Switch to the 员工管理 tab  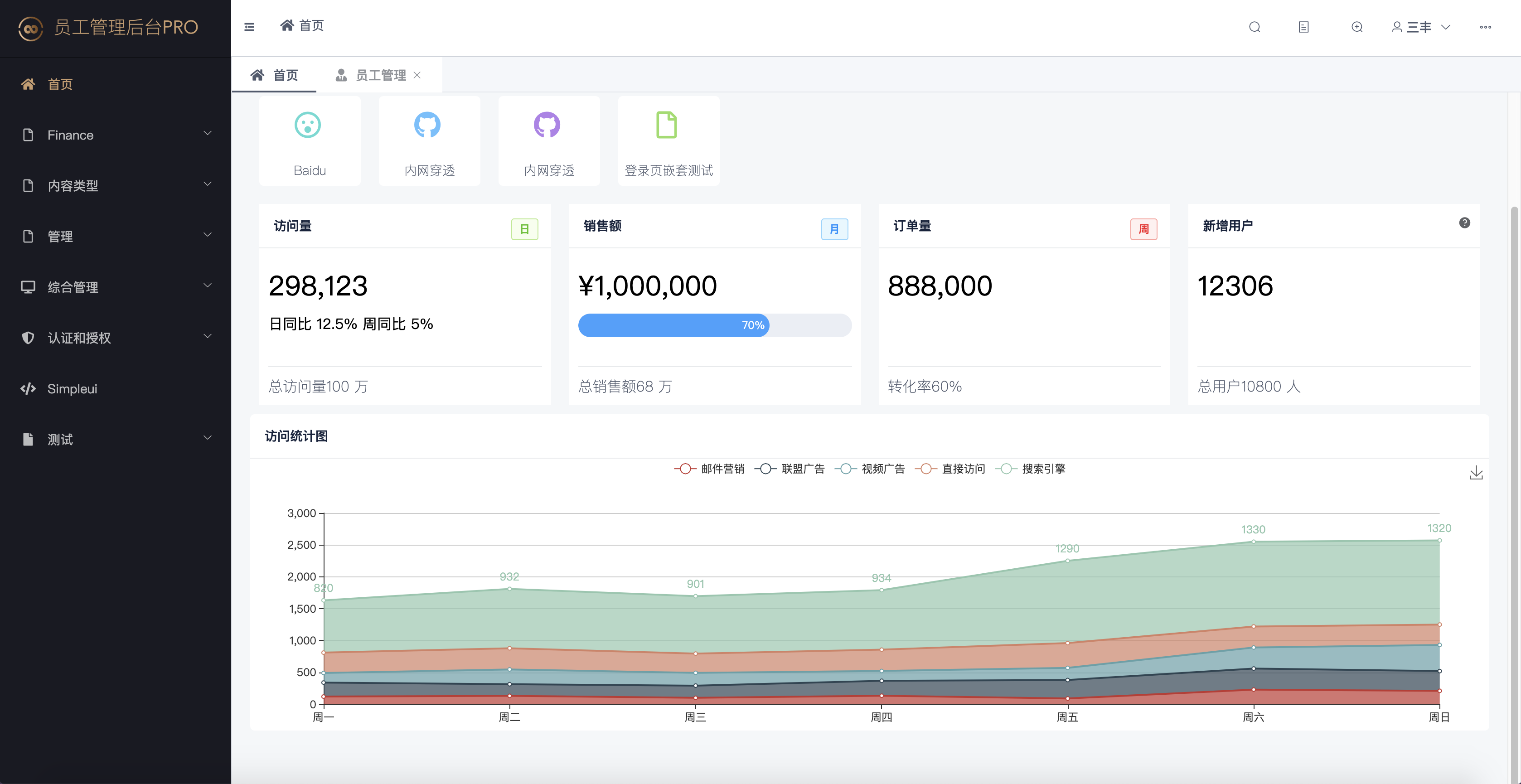click(372, 76)
